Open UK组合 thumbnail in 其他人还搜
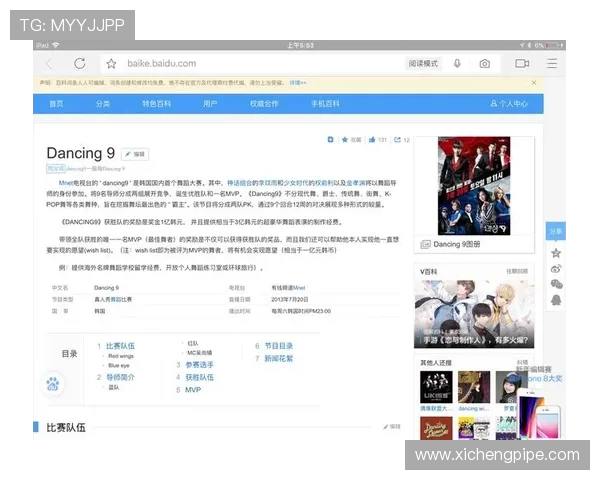Screen dimensions: 600x480 pos(436,387)
